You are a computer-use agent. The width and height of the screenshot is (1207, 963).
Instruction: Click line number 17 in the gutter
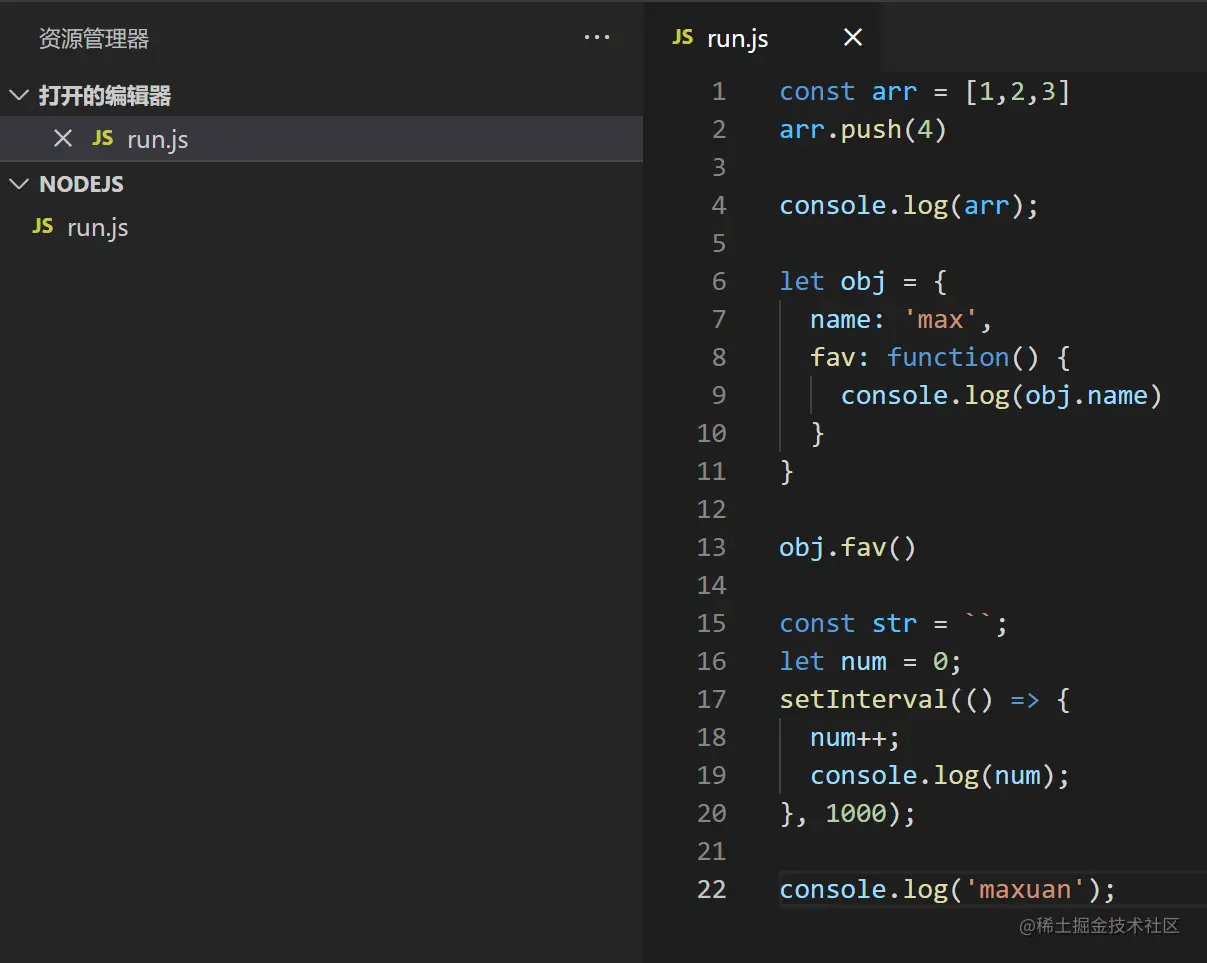(711, 700)
